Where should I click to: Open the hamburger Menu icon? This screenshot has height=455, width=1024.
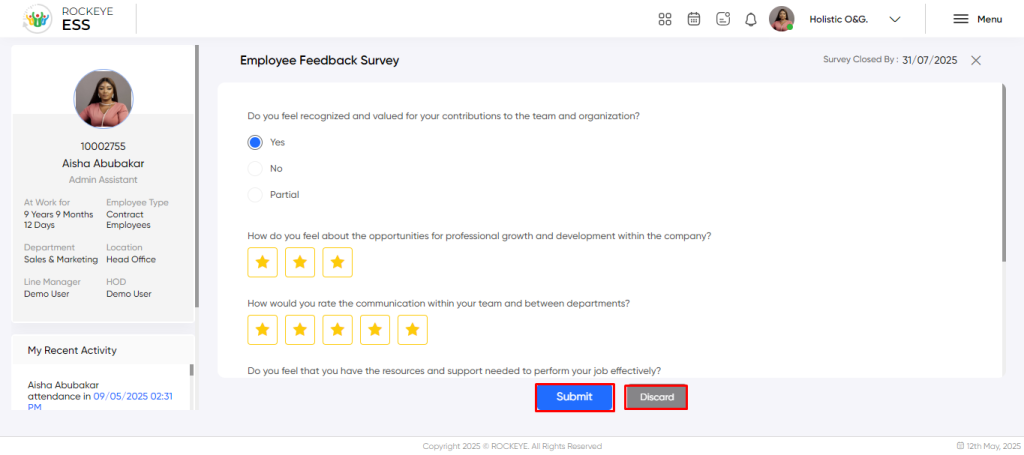[961, 19]
